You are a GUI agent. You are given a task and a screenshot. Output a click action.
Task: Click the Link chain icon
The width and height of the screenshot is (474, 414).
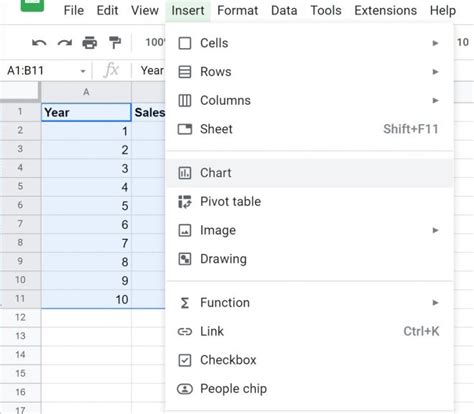coord(185,332)
